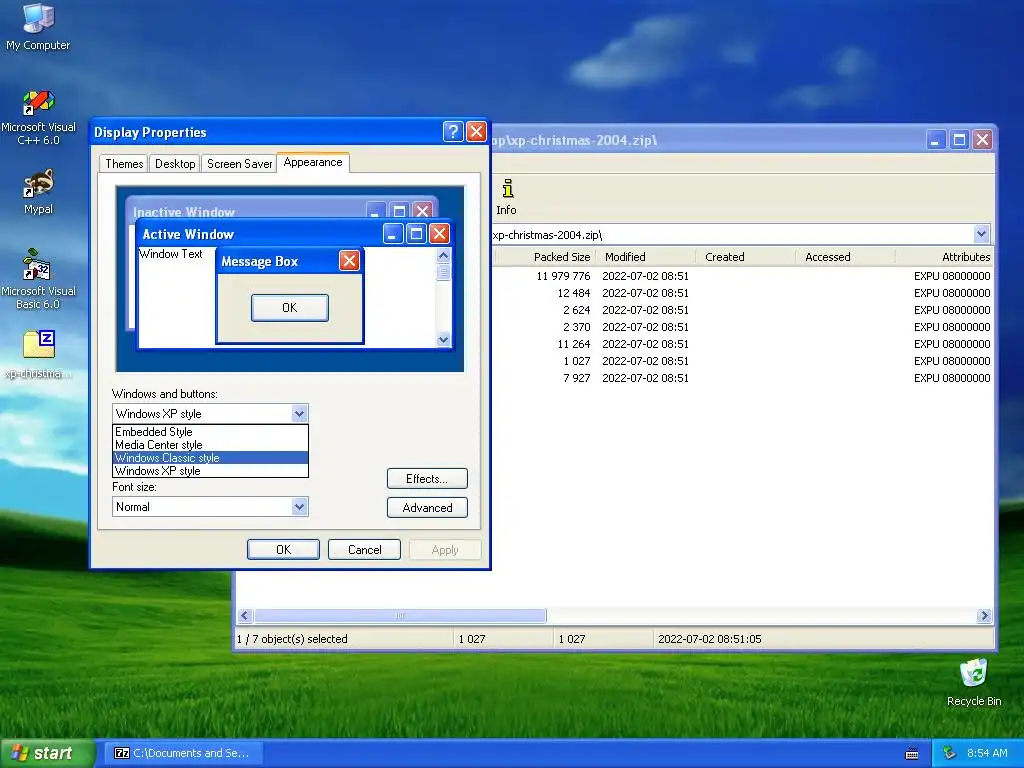Pick Windows XP style in dropdown list

click(x=210, y=471)
